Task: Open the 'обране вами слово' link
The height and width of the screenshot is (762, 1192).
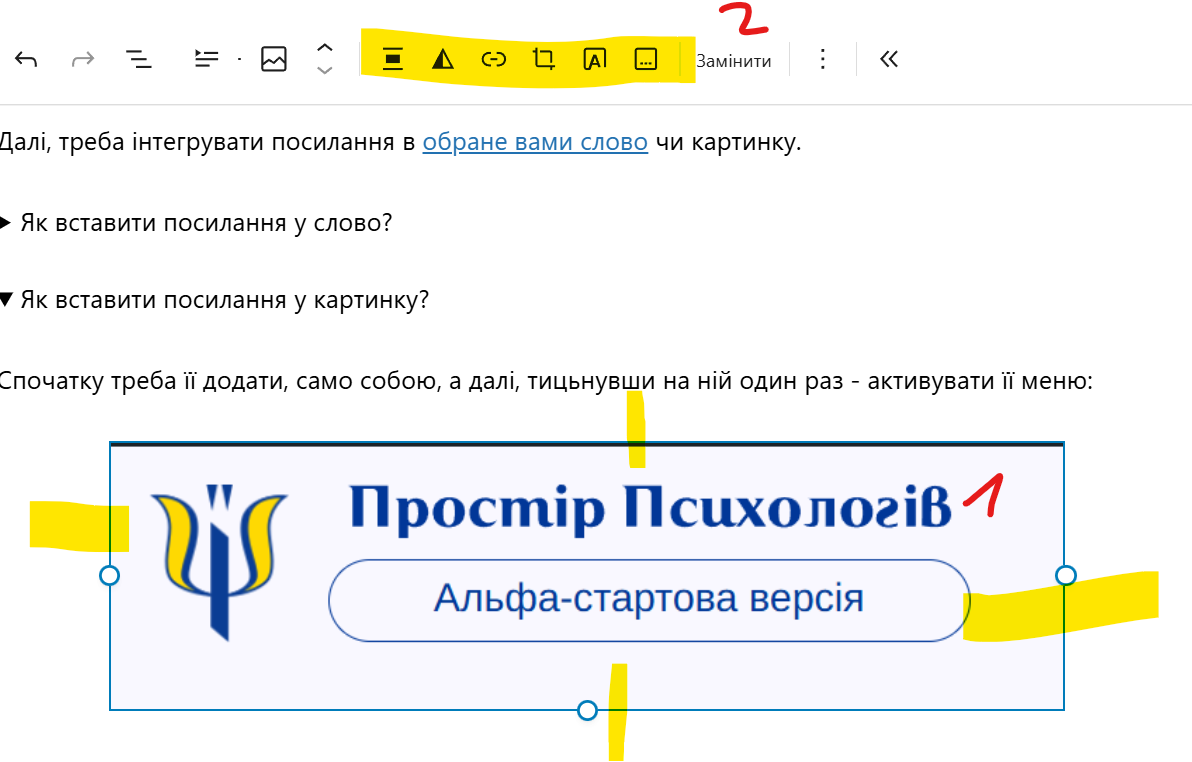Action: 535,142
